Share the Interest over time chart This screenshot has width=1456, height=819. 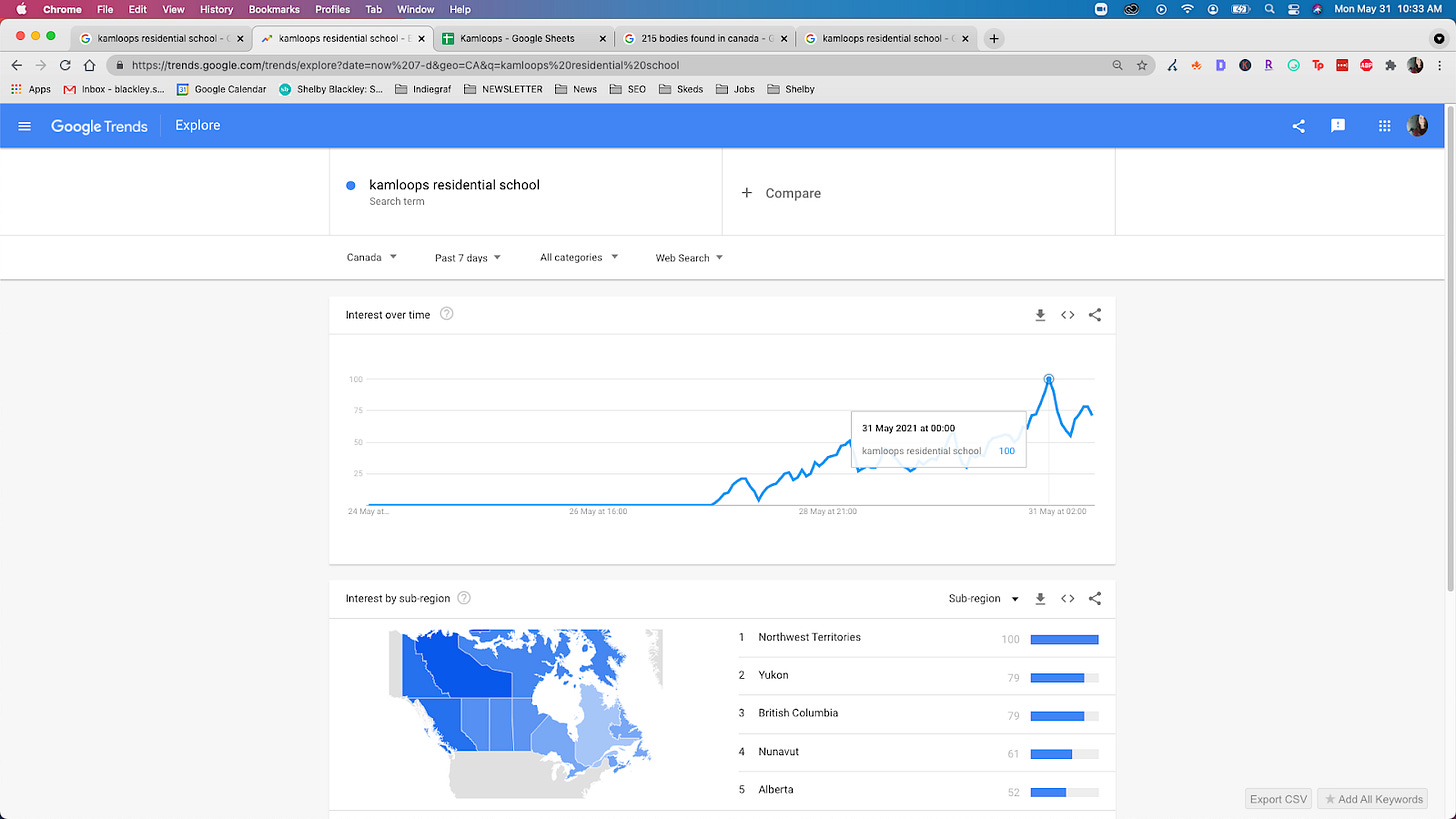(x=1095, y=315)
